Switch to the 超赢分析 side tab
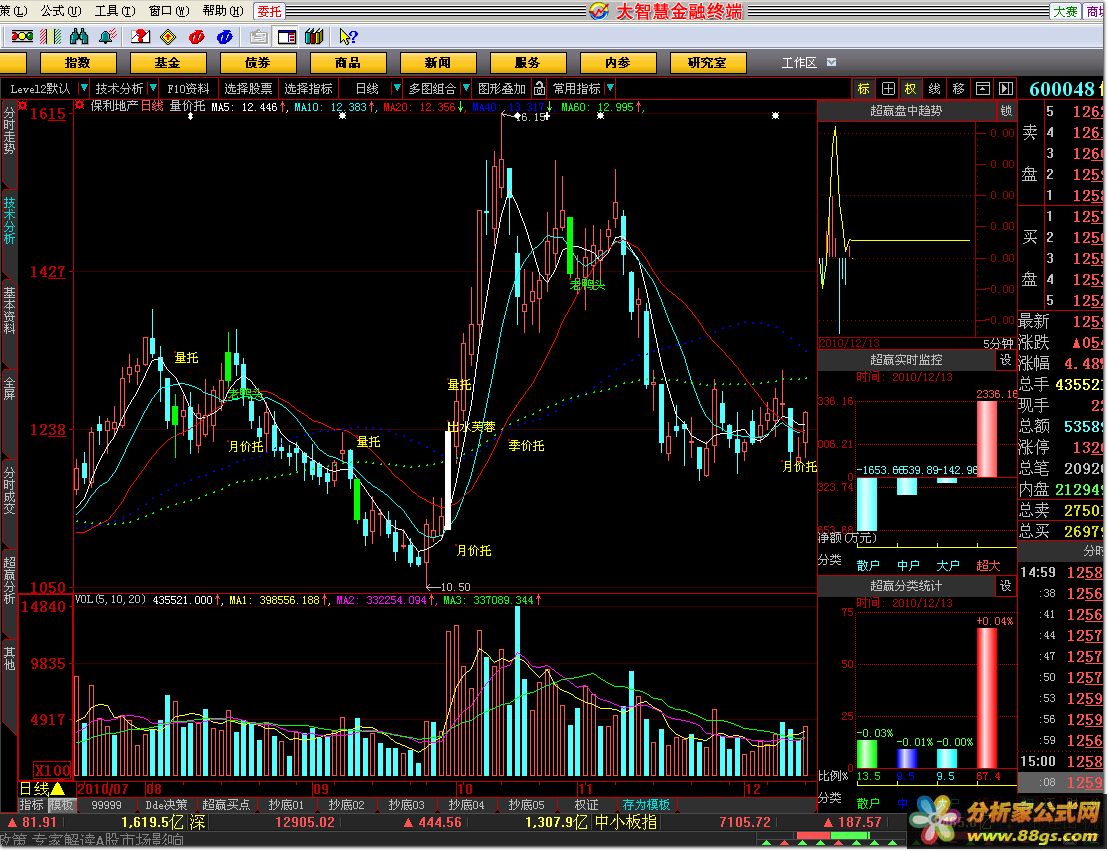The image size is (1109, 851). [9, 580]
